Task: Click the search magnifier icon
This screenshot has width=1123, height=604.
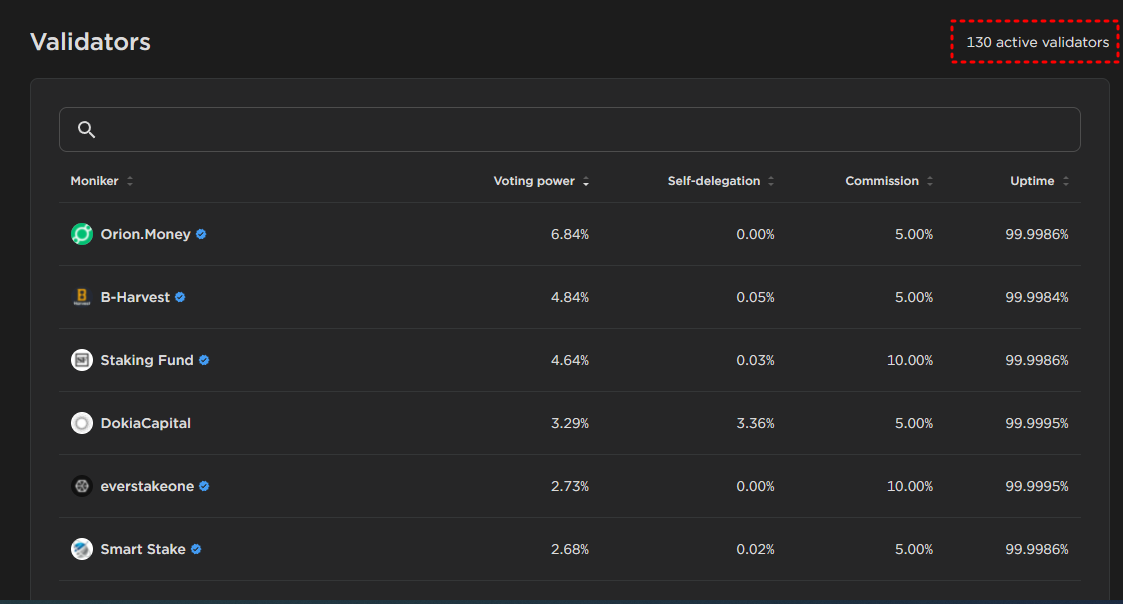Action: [87, 130]
